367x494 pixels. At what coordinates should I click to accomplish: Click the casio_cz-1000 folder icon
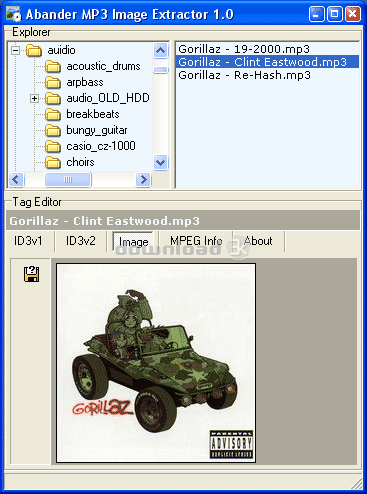(x=53, y=146)
